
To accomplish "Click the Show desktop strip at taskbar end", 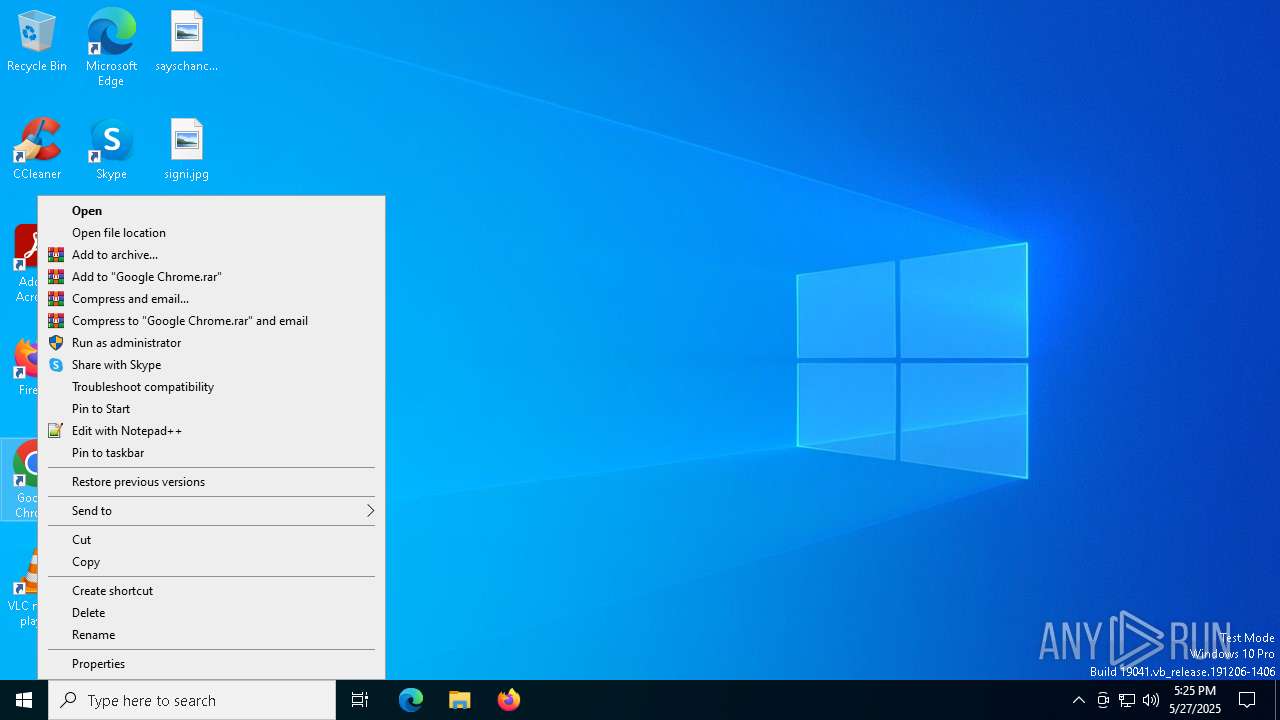I will pos(1277,700).
